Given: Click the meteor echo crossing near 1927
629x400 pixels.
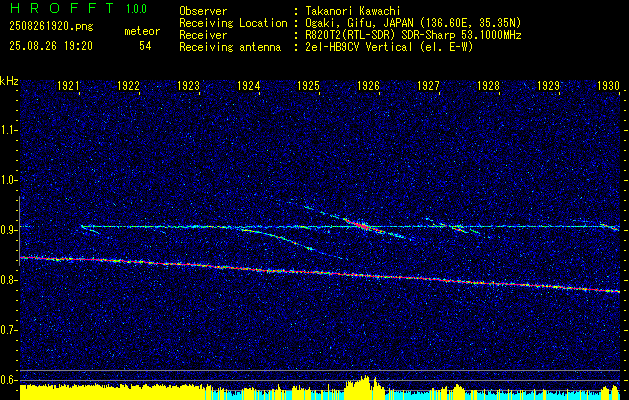Looking at the screenshot, I should point(455,227).
